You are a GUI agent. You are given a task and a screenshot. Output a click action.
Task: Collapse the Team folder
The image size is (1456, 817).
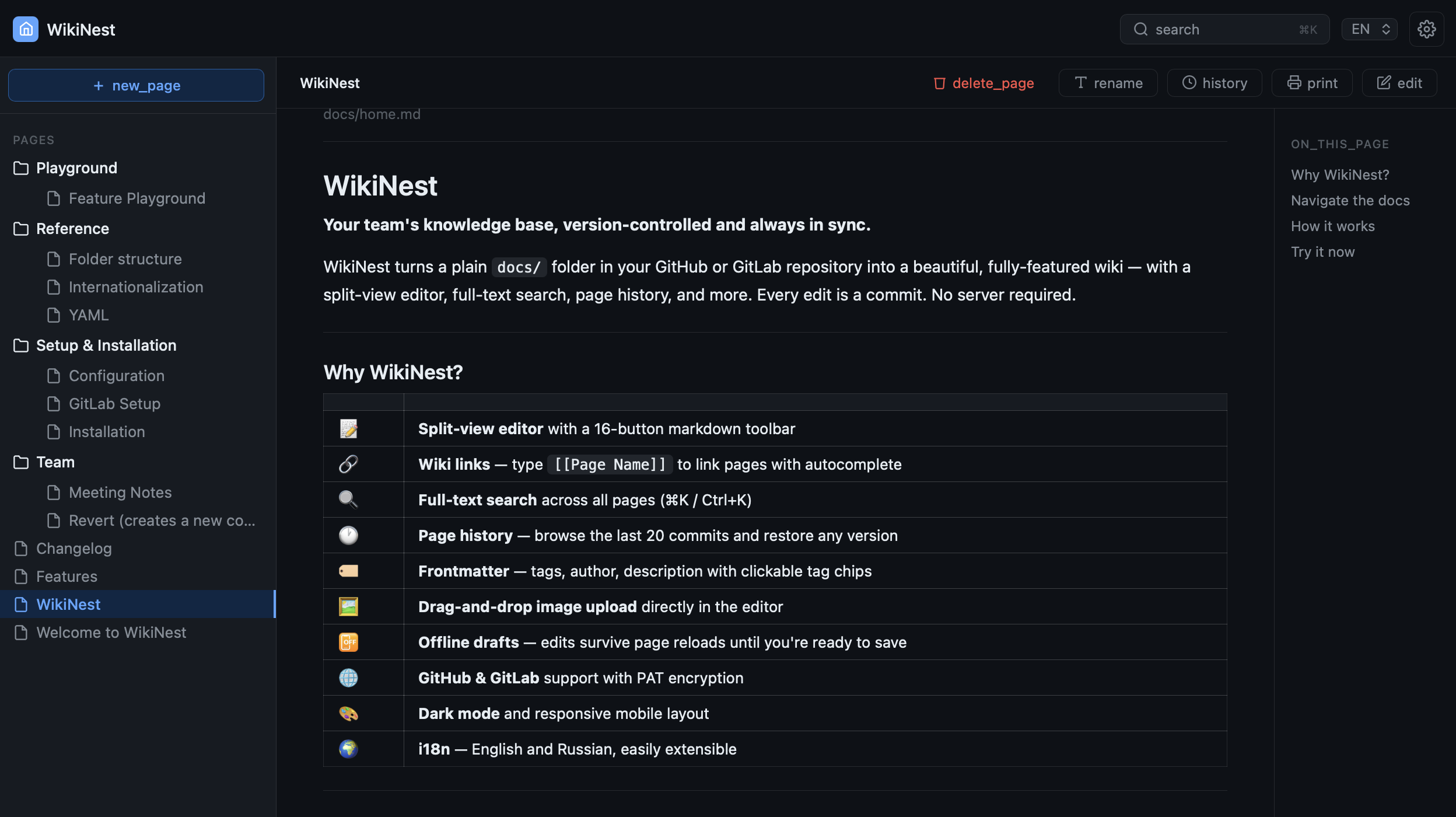tap(138, 462)
